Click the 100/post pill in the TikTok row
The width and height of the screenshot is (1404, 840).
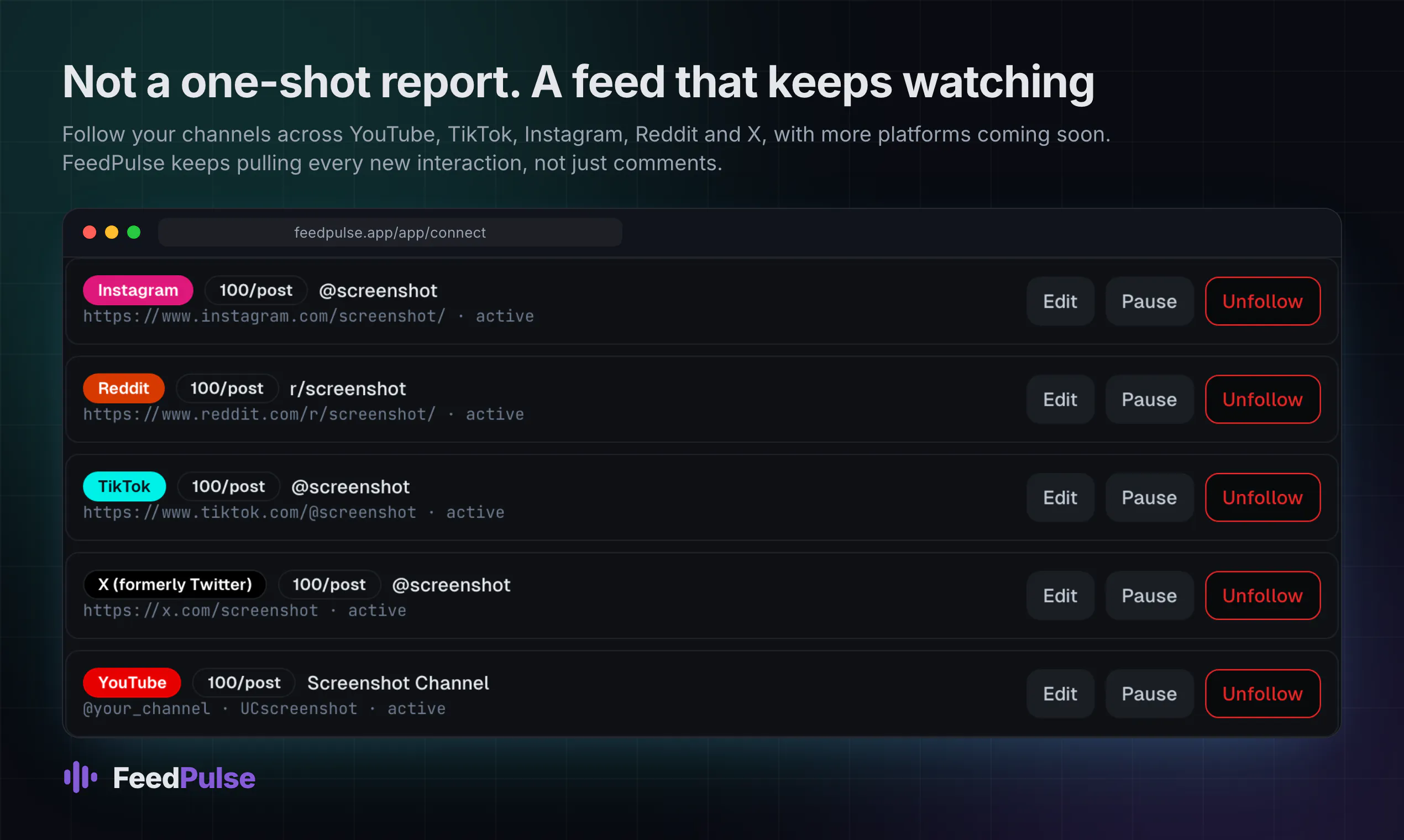(229, 486)
